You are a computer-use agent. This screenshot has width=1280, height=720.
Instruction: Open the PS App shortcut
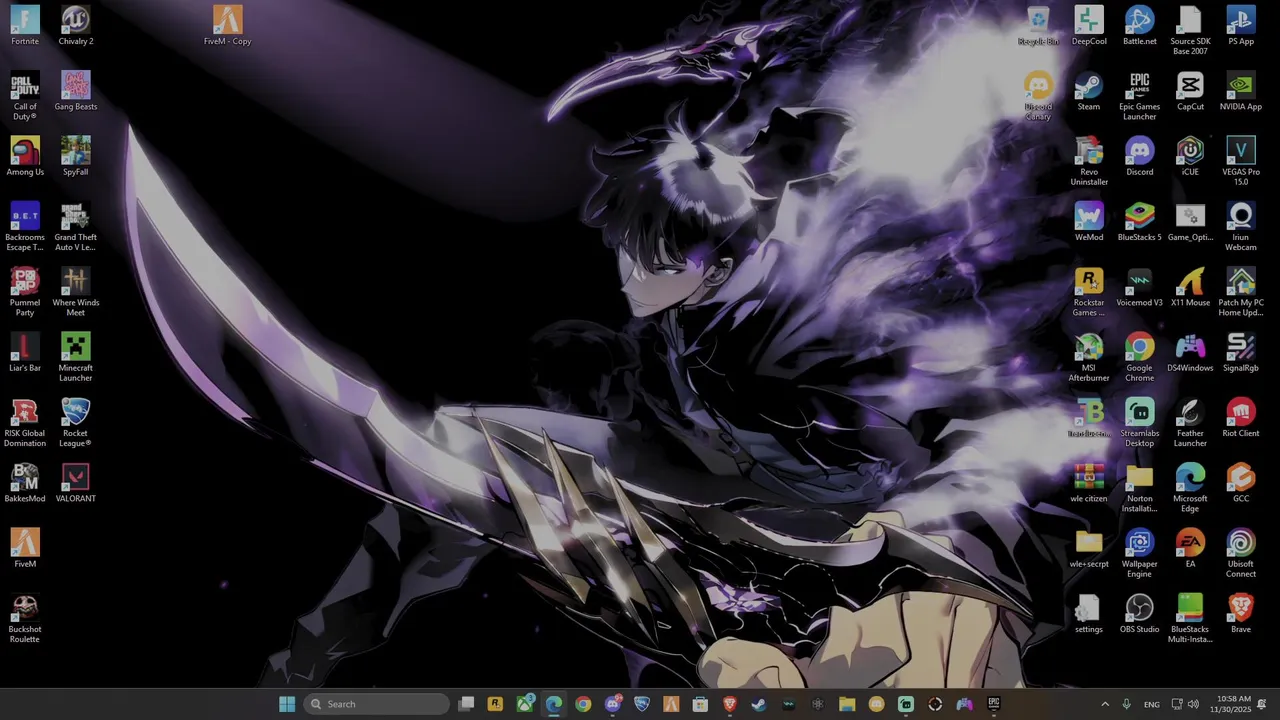click(x=1241, y=26)
